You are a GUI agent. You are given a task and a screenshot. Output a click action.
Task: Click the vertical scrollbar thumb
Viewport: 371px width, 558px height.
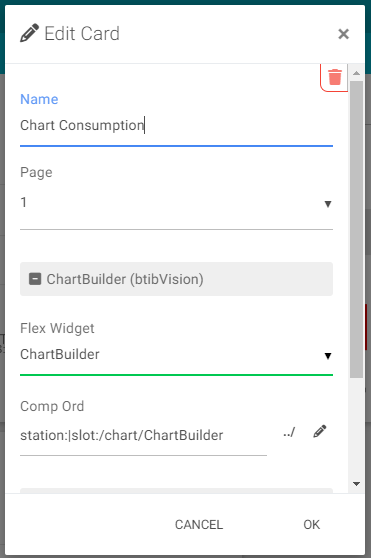[x=356, y=229]
